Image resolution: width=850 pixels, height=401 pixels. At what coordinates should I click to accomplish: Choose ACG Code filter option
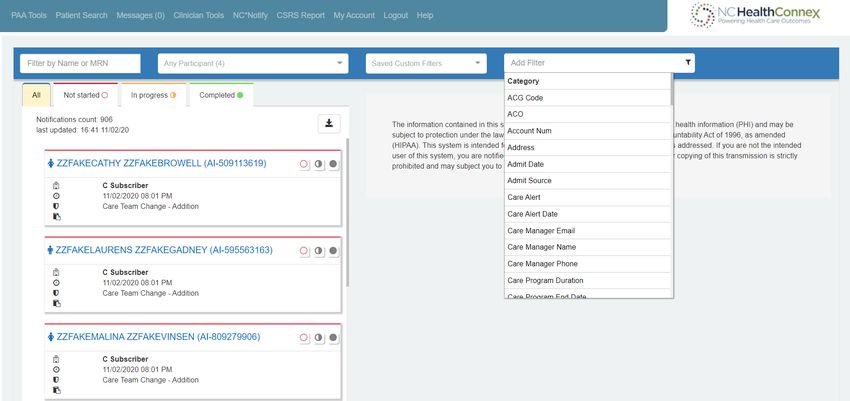point(588,98)
